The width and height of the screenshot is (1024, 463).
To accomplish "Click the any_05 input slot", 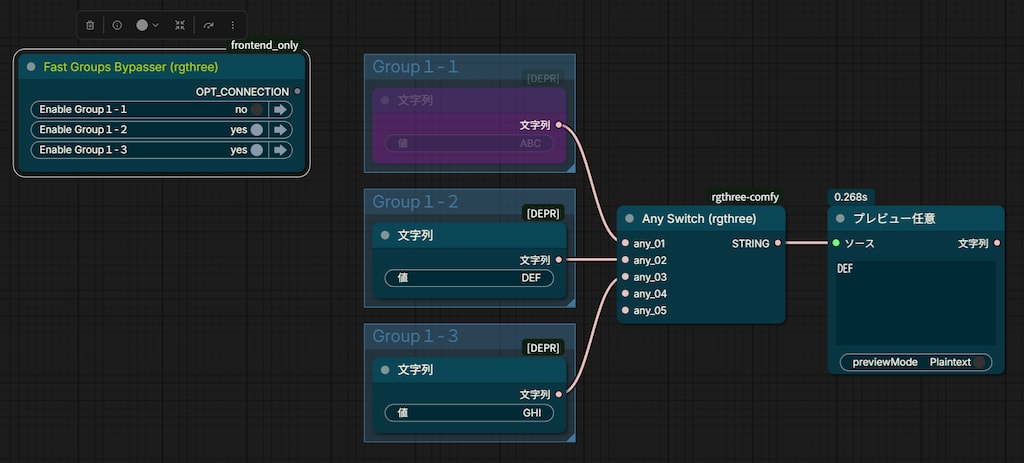I will click(x=625, y=310).
